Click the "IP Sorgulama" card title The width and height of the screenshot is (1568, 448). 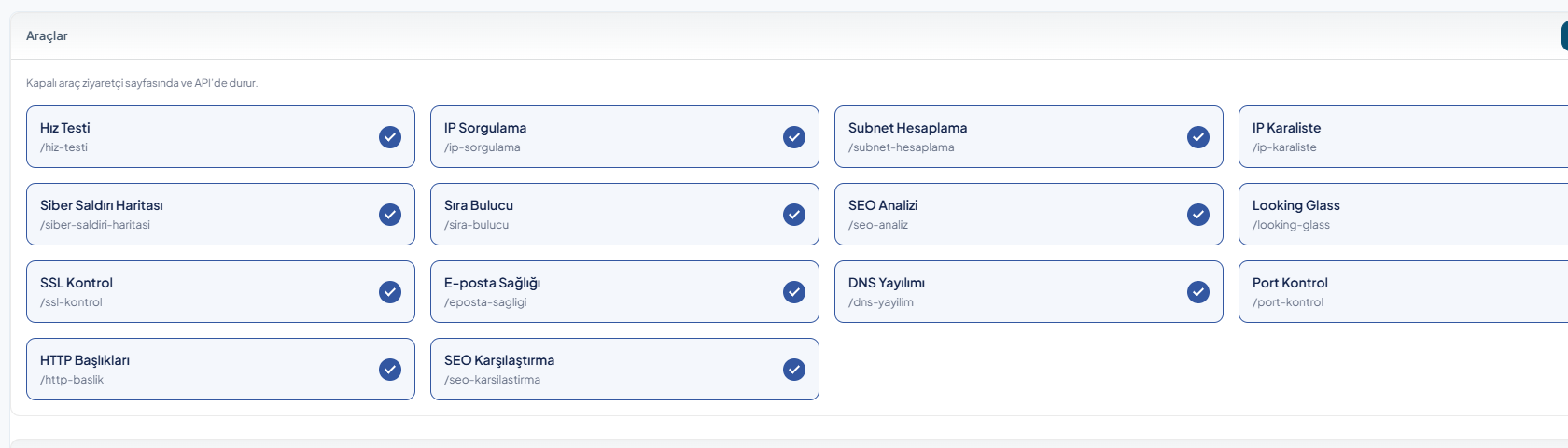(x=485, y=128)
